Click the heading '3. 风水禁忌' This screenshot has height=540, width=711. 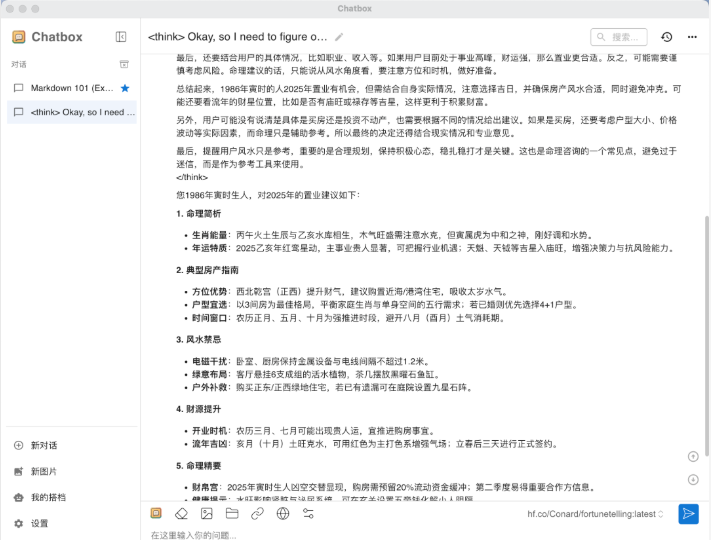199,339
